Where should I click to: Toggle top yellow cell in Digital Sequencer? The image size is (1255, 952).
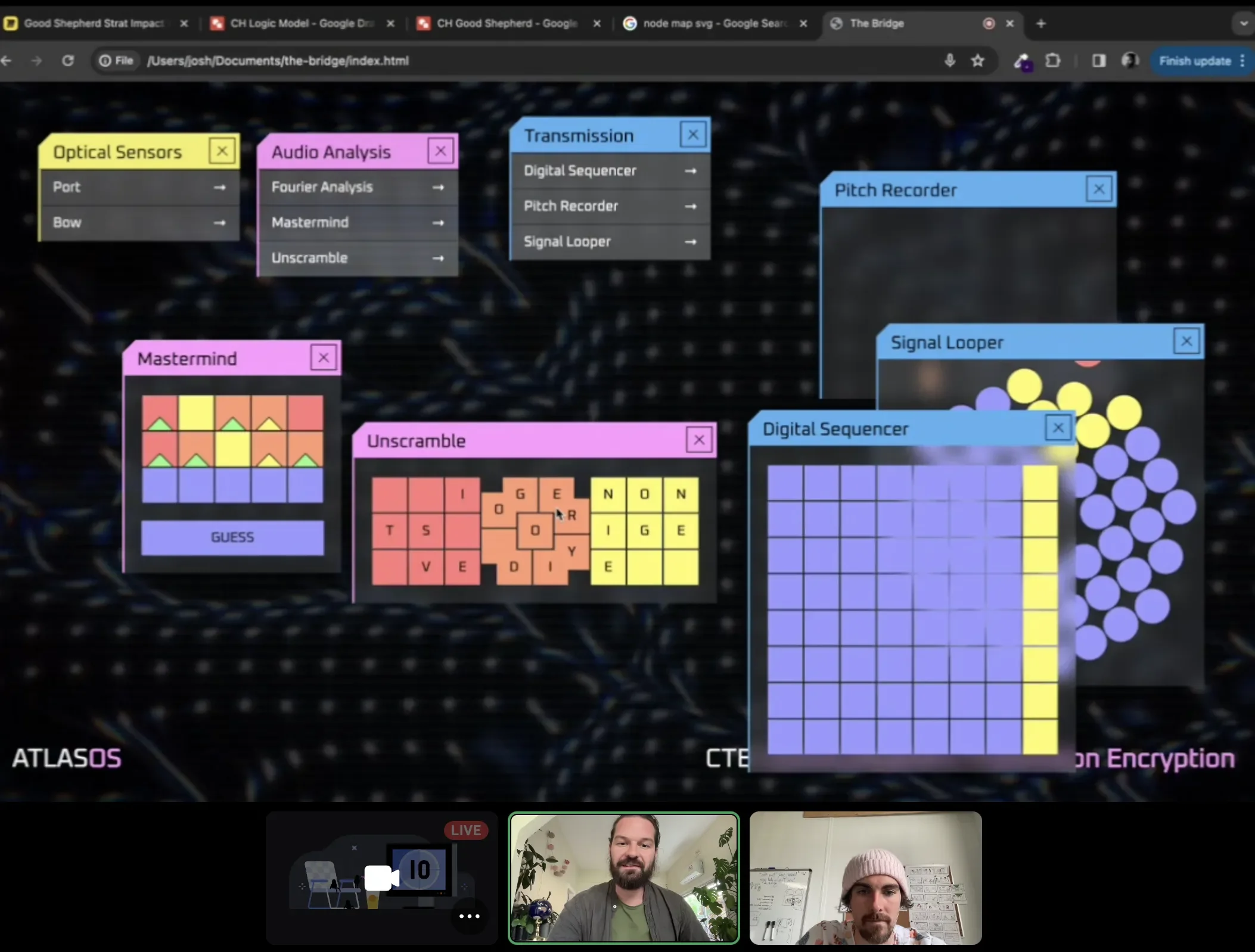[x=1040, y=483]
